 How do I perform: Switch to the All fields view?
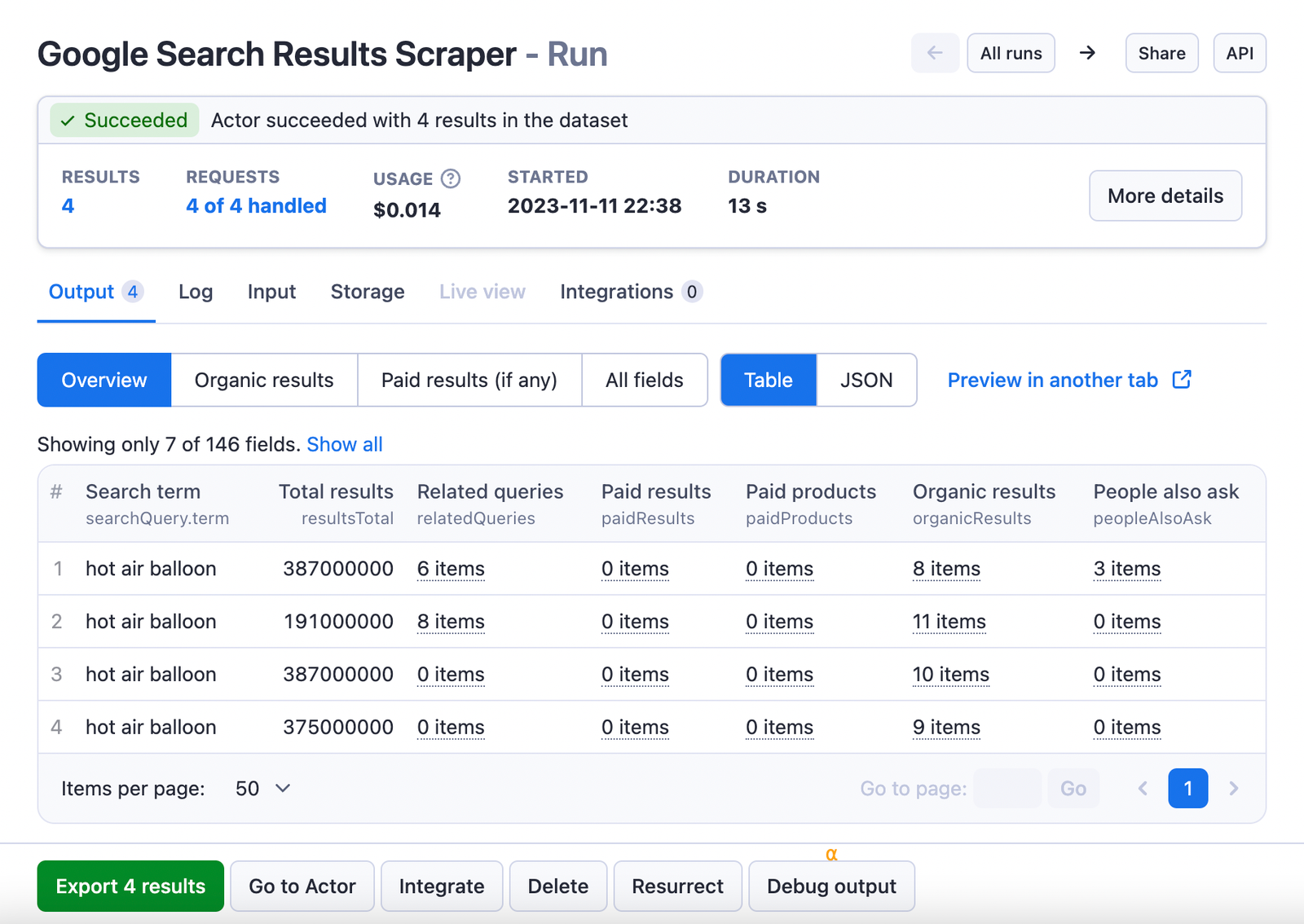click(644, 380)
